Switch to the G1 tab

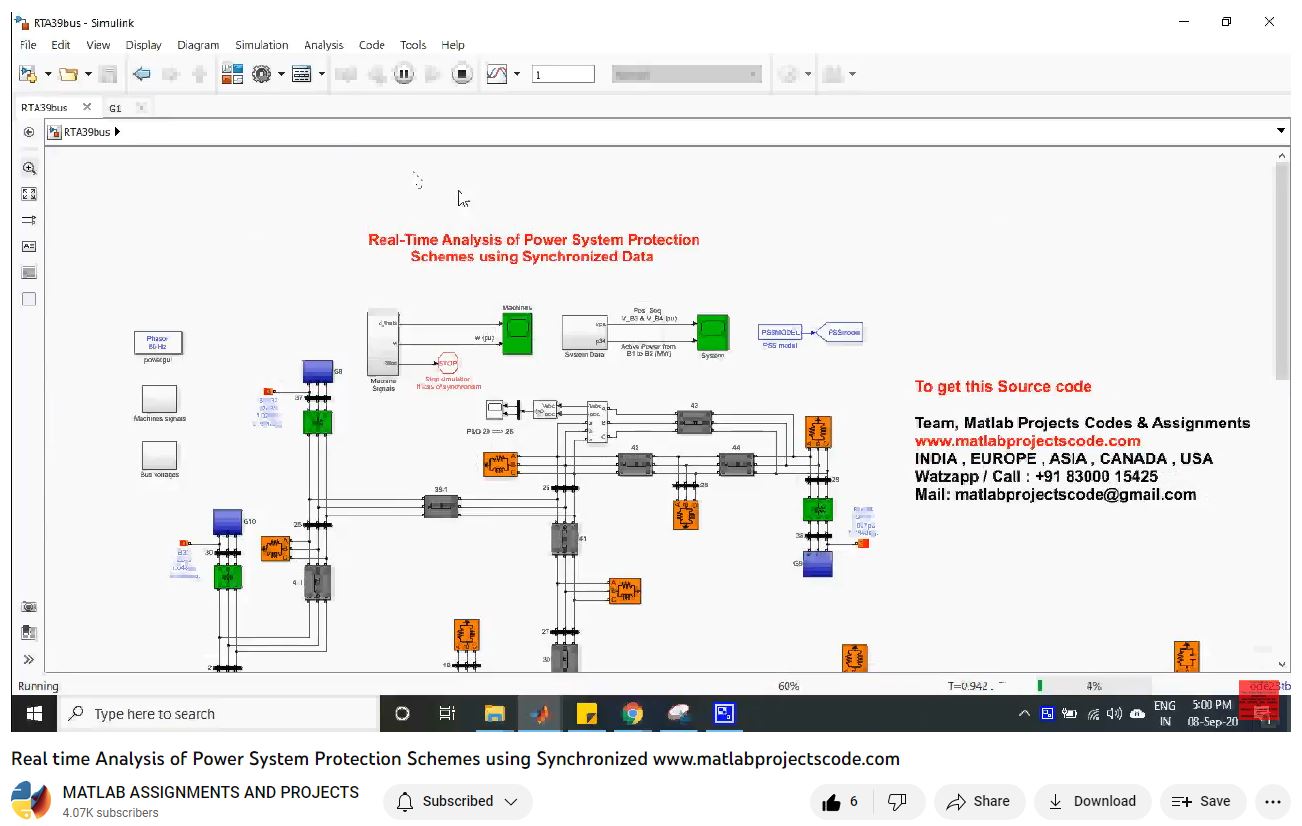[115, 108]
